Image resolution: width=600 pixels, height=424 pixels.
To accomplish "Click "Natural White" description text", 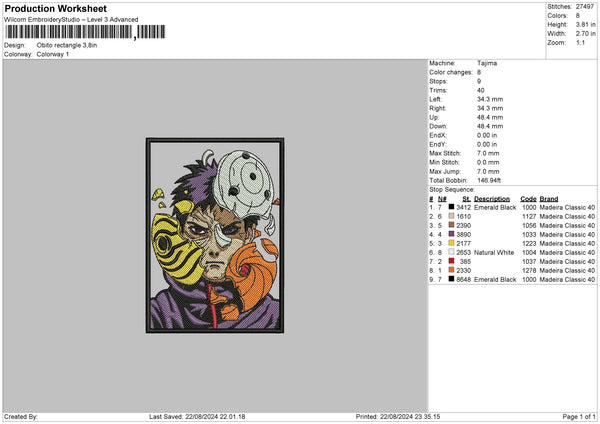I will click(494, 253).
